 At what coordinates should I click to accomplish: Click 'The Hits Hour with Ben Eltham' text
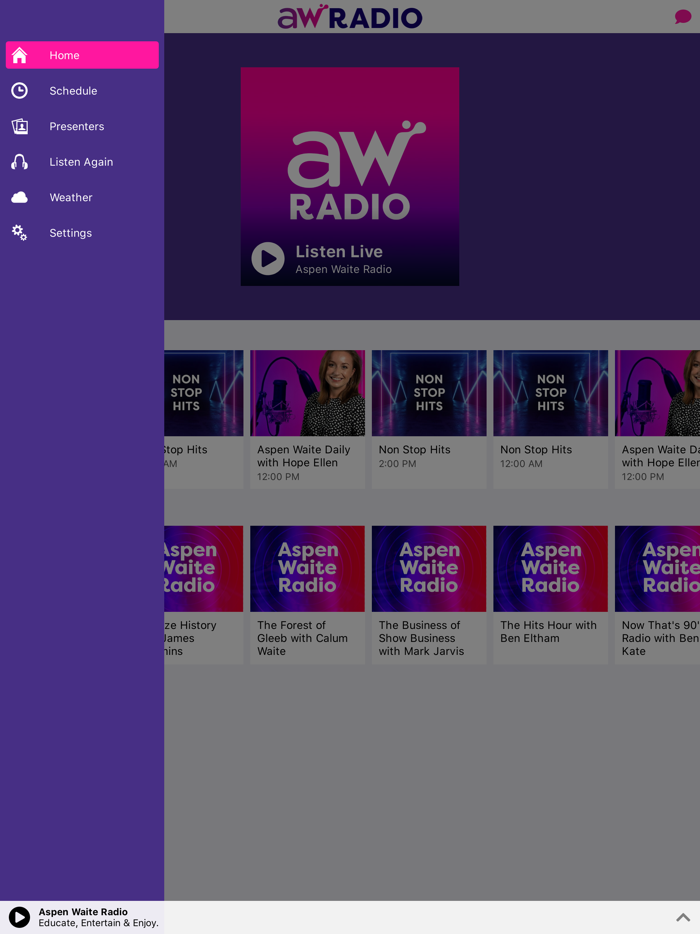click(x=548, y=631)
